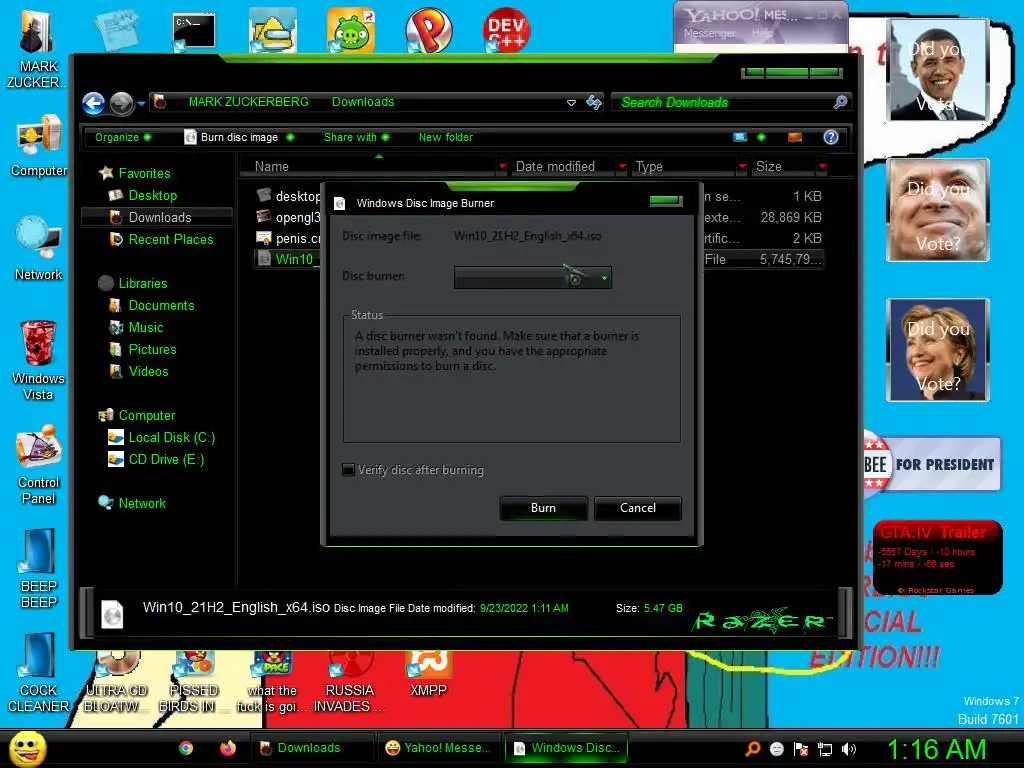Go back with the blue Back arrow
This screenshot has width=1024, height=768.
(x=94, y=103)
